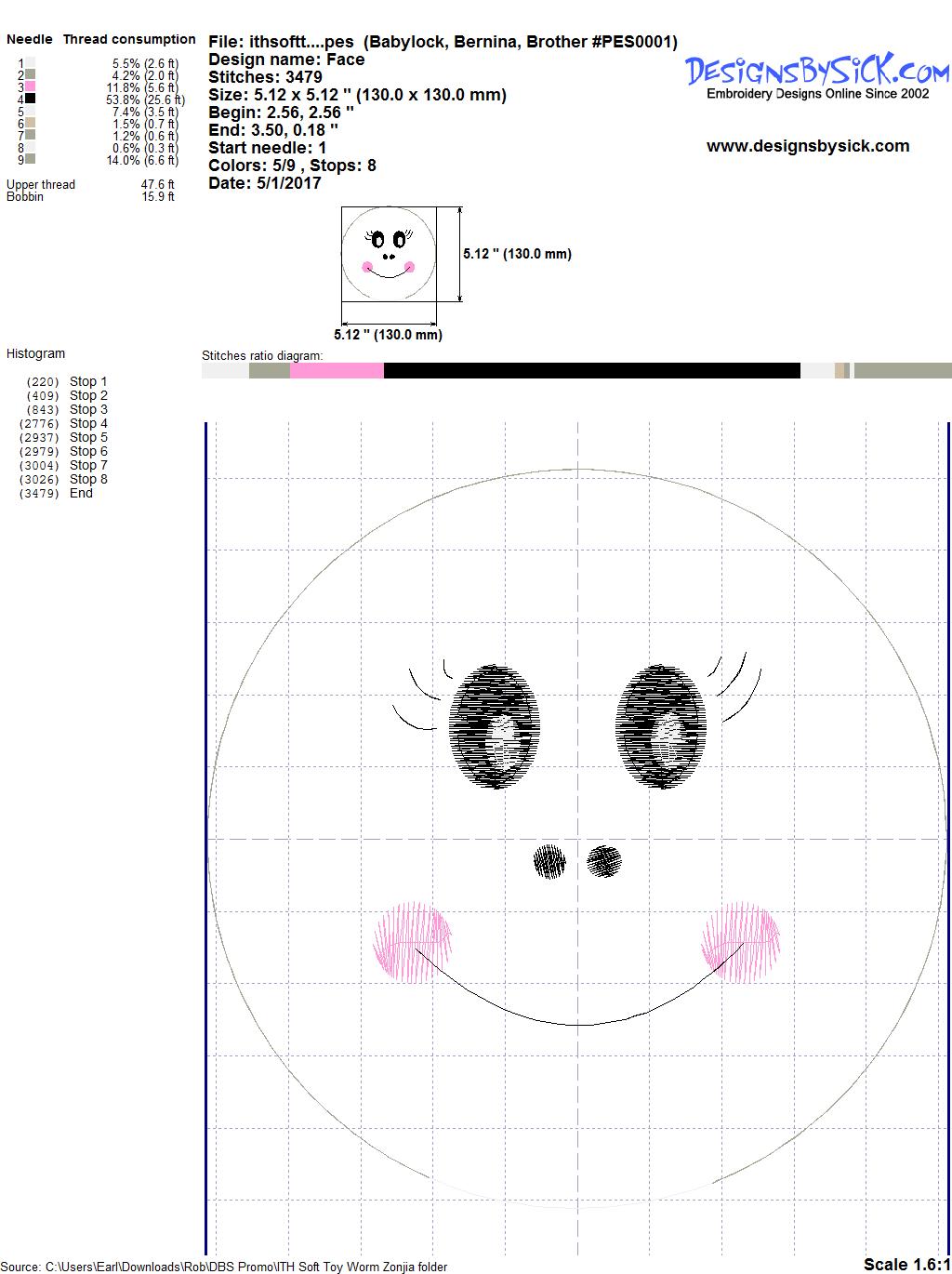
Task: Select the right pink cheek in the preview
Action: click(x=741, y=941)
